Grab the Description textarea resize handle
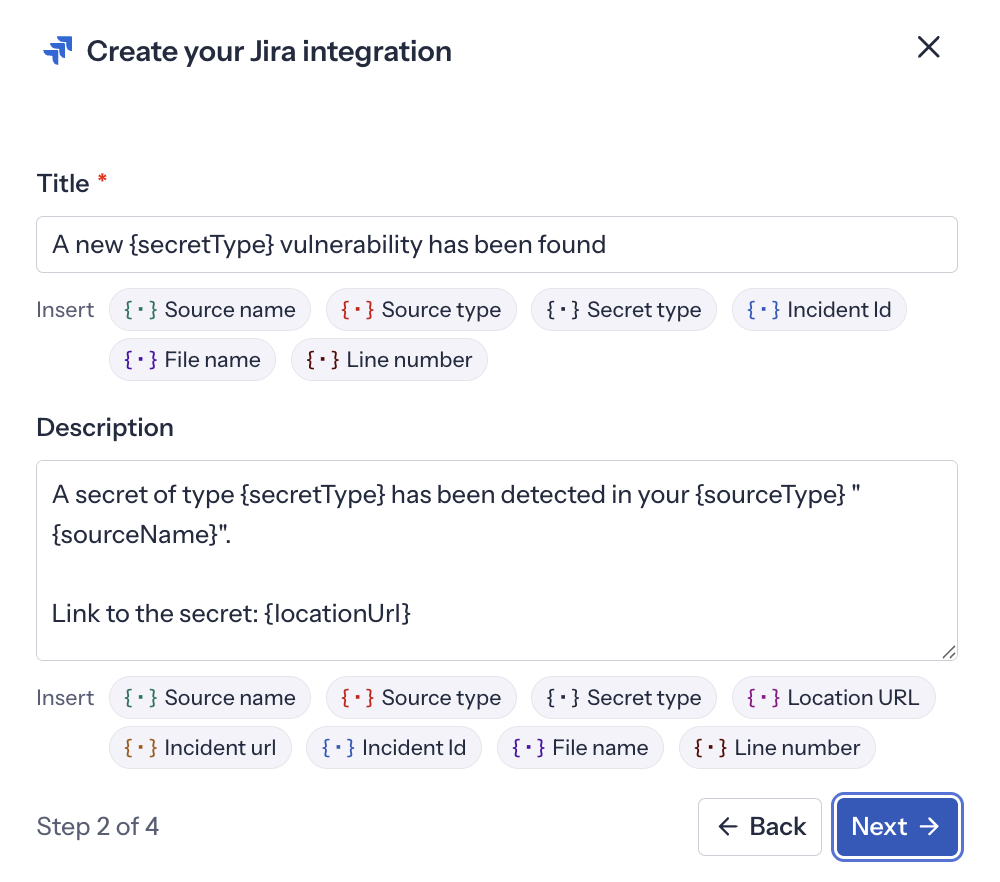Screen dimensions: 1000x882 click(x=948, y=651)
